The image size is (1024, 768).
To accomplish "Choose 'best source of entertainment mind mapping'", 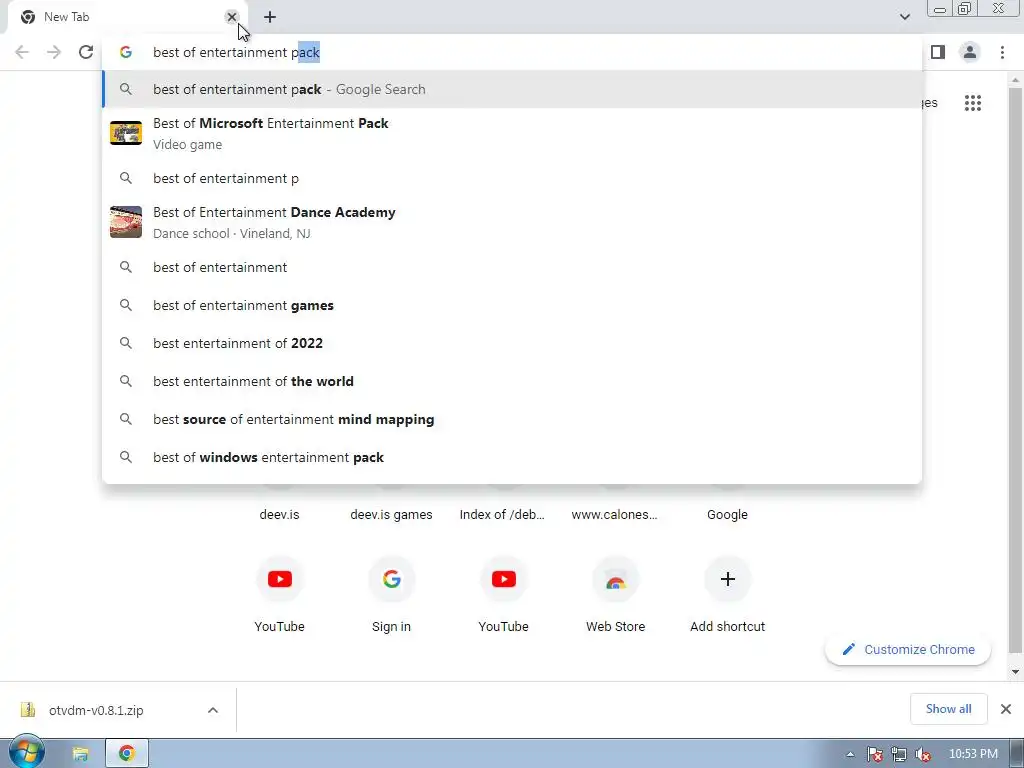I will pyautogui.click(x=512, y=419).
